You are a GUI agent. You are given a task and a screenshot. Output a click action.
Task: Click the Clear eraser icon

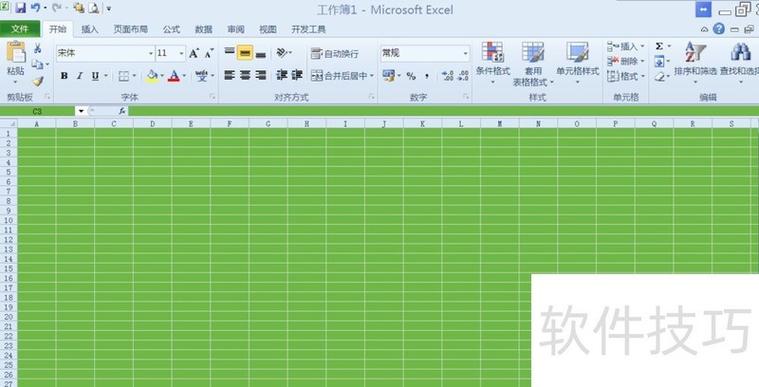point(659,77)
